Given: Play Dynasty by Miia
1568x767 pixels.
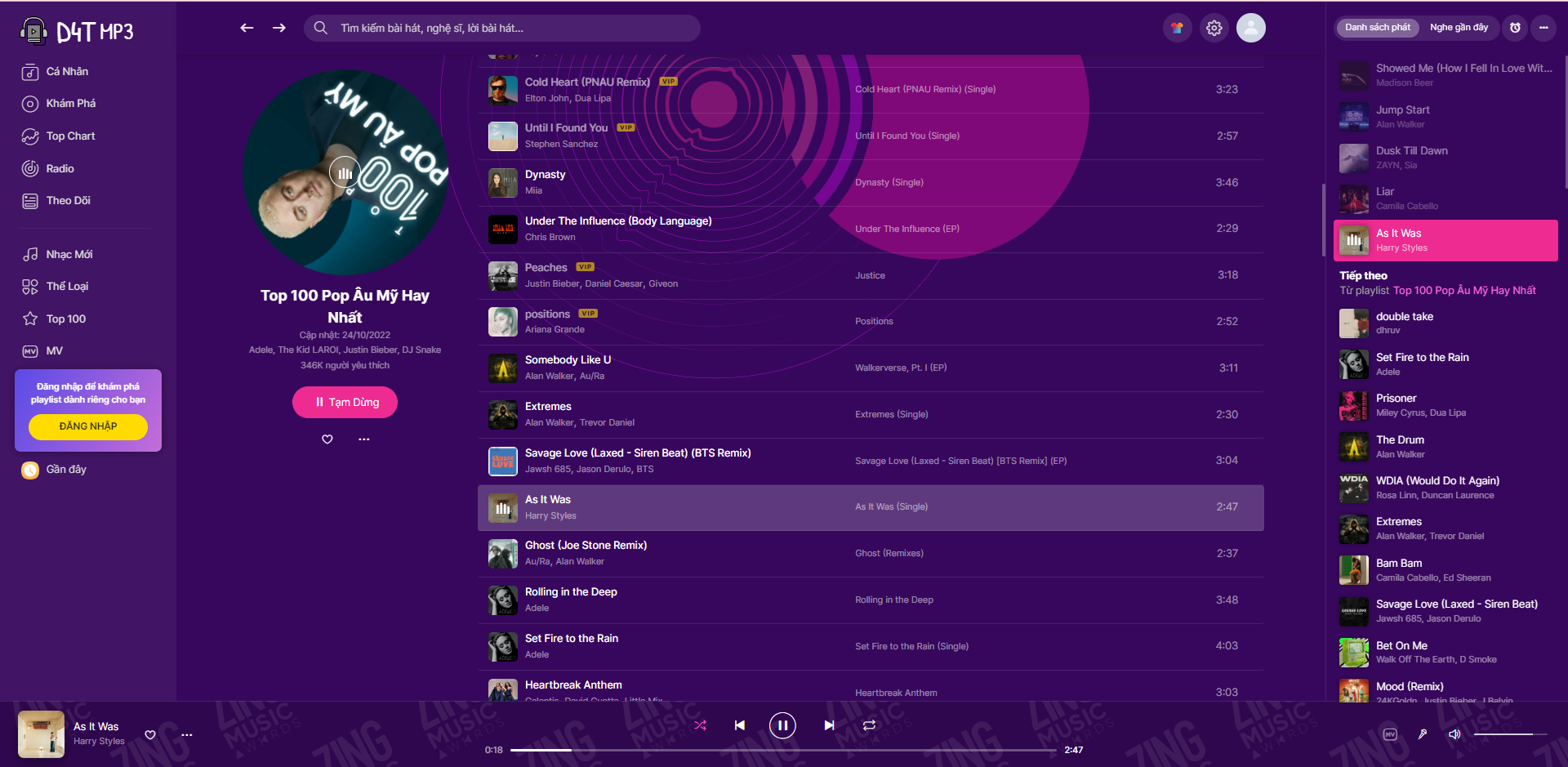Looking at the screenshot, I should click(871, 183).
